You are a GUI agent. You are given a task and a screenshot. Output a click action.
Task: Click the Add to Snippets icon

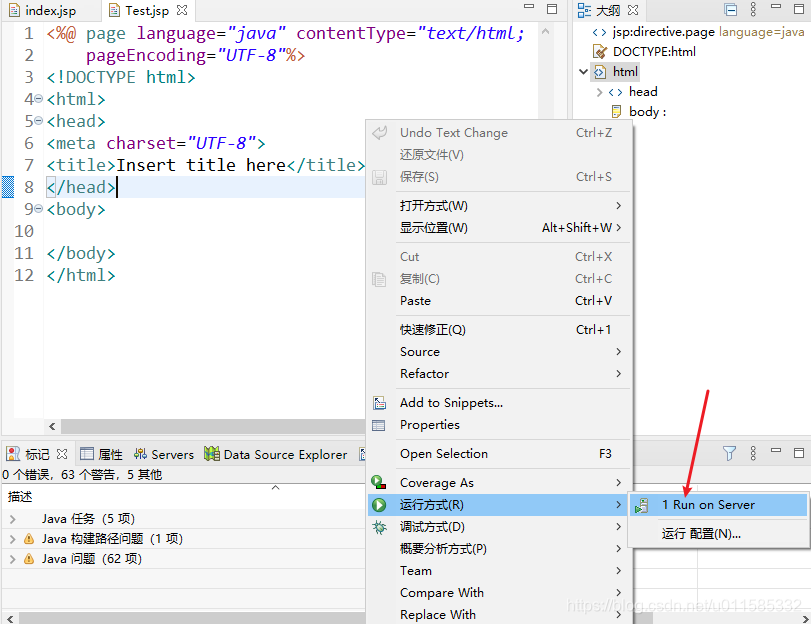(379, 403)
